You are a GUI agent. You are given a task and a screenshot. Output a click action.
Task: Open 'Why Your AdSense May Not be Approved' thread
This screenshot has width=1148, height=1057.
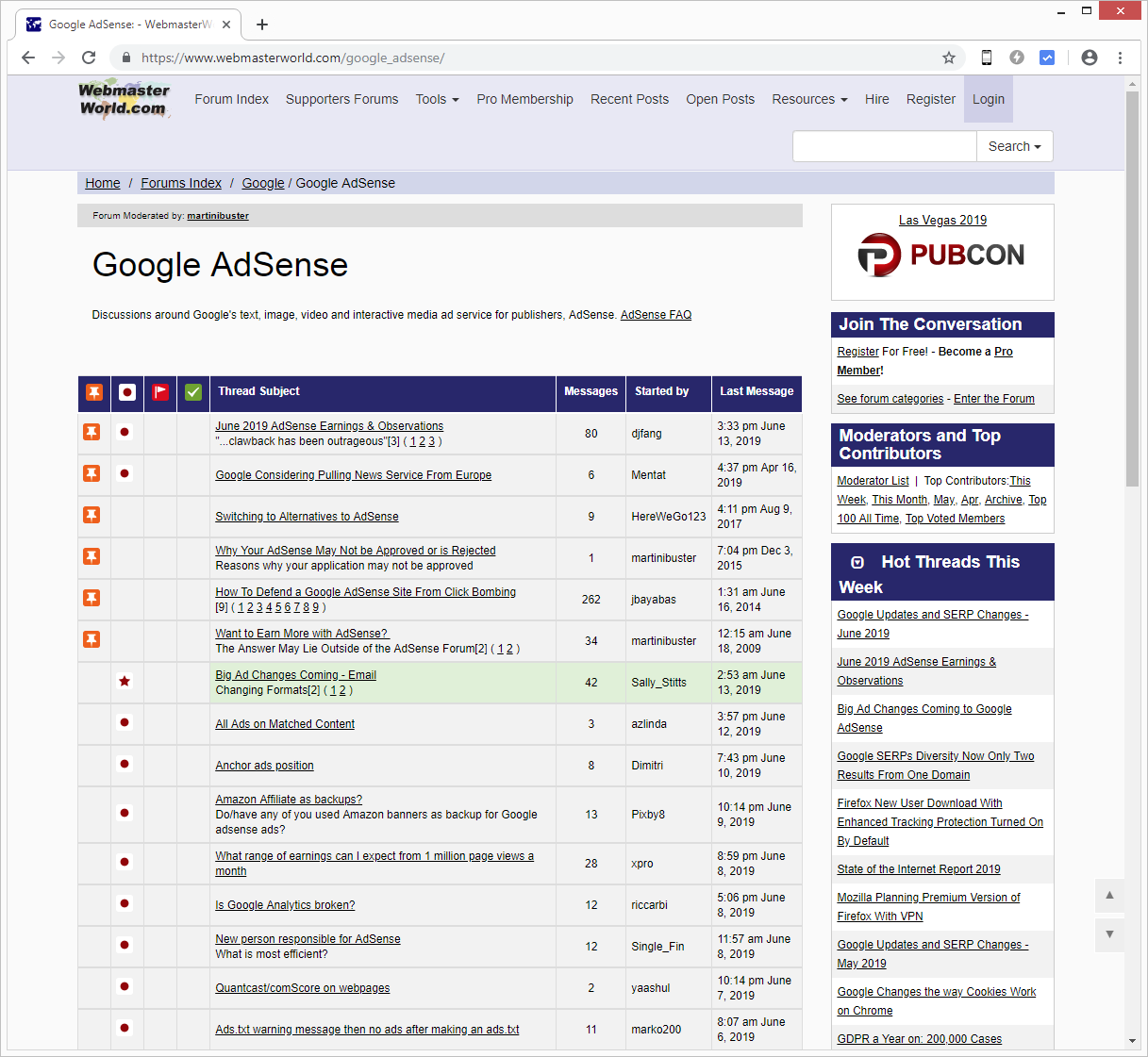tap(356, 551)
